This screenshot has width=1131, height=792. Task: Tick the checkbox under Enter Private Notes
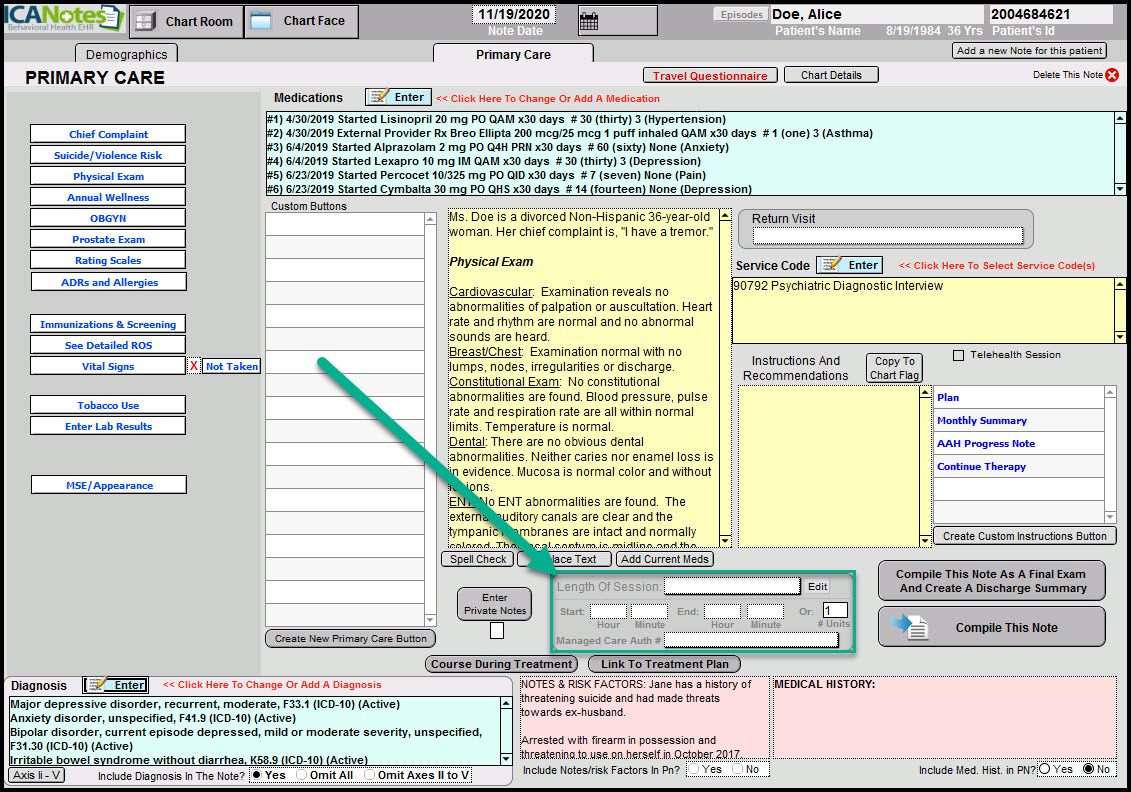pos(496,631)
